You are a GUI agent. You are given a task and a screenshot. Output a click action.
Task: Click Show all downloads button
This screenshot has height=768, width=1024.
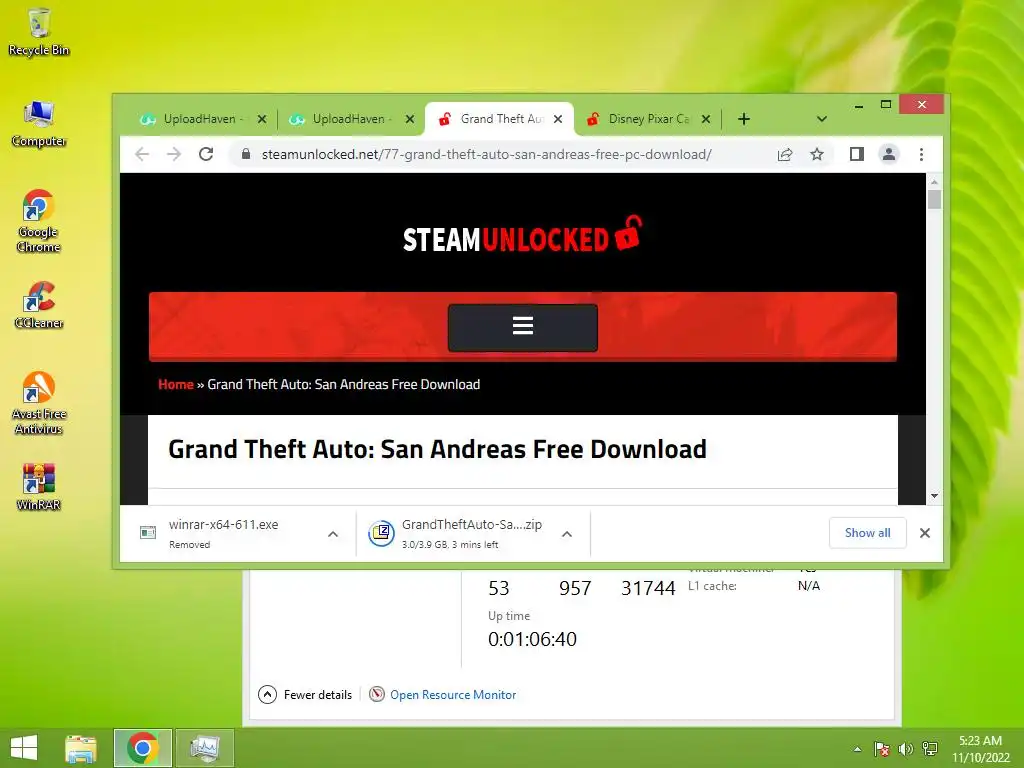tap(867, 533)
